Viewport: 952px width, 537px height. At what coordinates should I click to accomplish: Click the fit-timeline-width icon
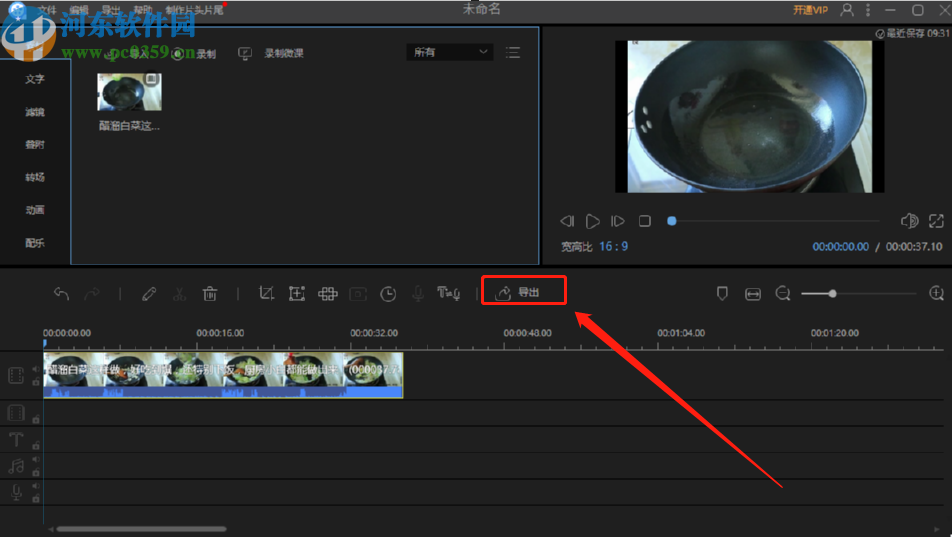click(x=753, y=293)
